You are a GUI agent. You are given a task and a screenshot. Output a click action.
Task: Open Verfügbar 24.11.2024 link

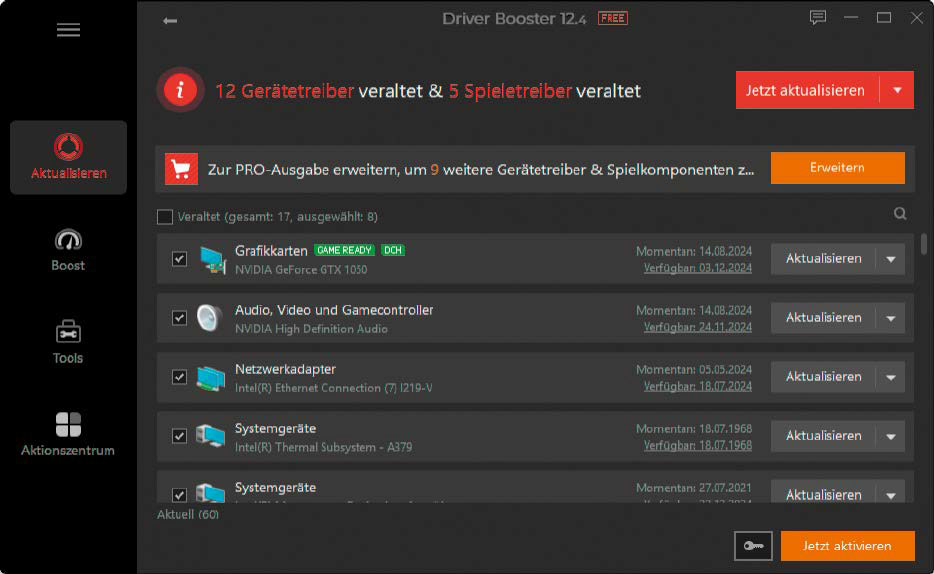698,327
